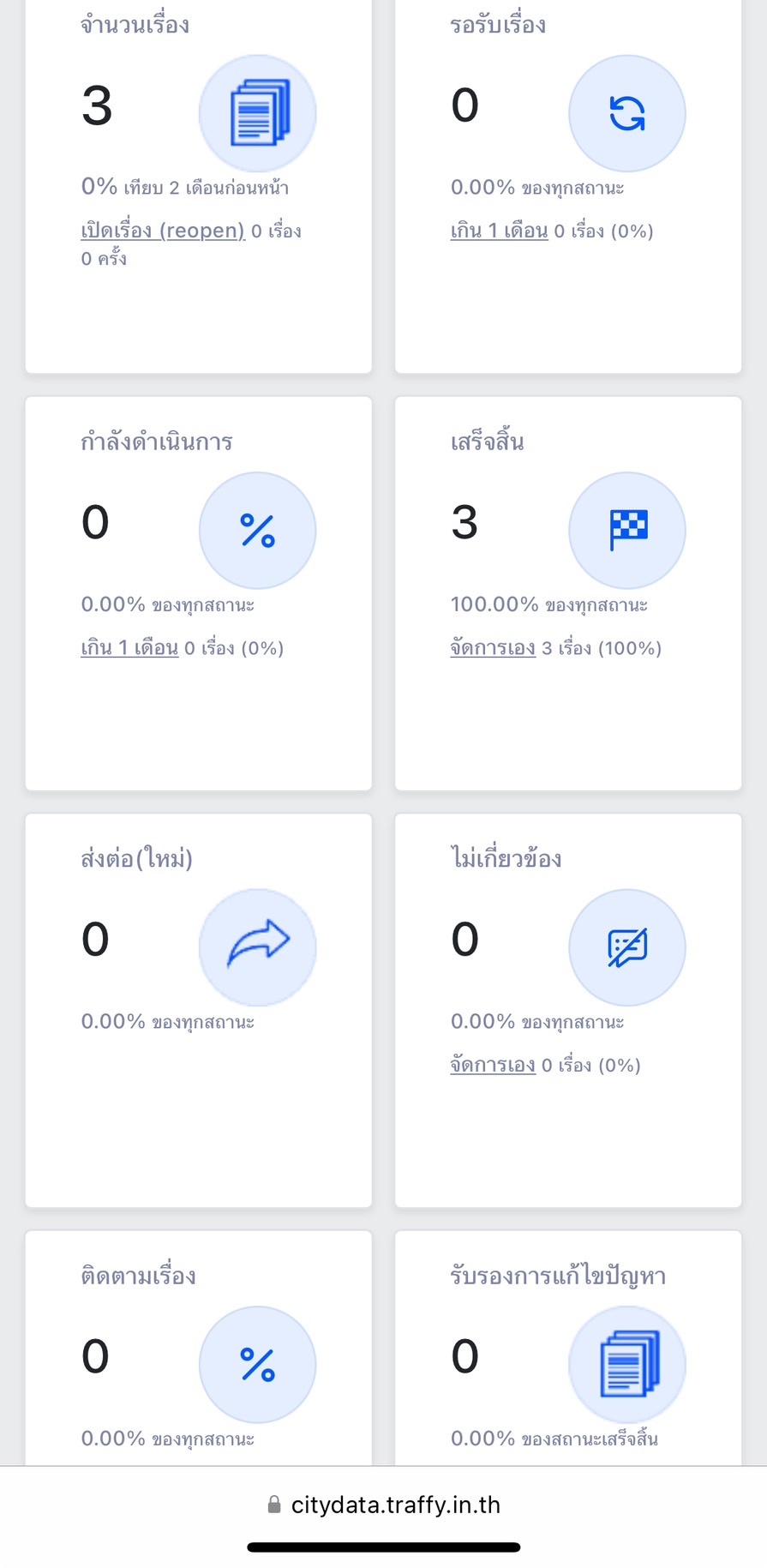The height and width of the screenshot is (1568, 767).
Task: Click the percent icon in กำลังดำเนินการ card
Action: point(258,531)
